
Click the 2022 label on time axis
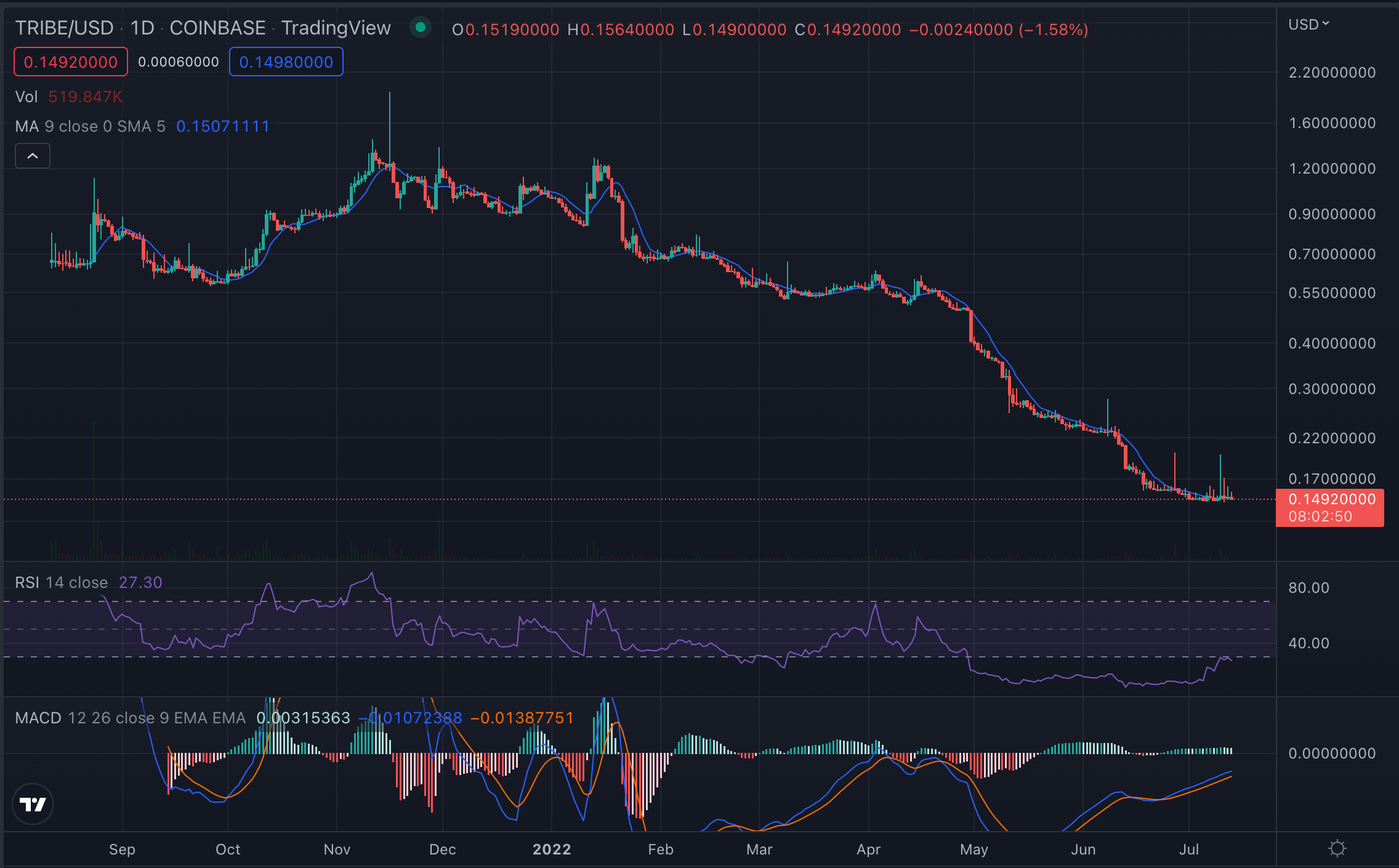pos(552,850)
